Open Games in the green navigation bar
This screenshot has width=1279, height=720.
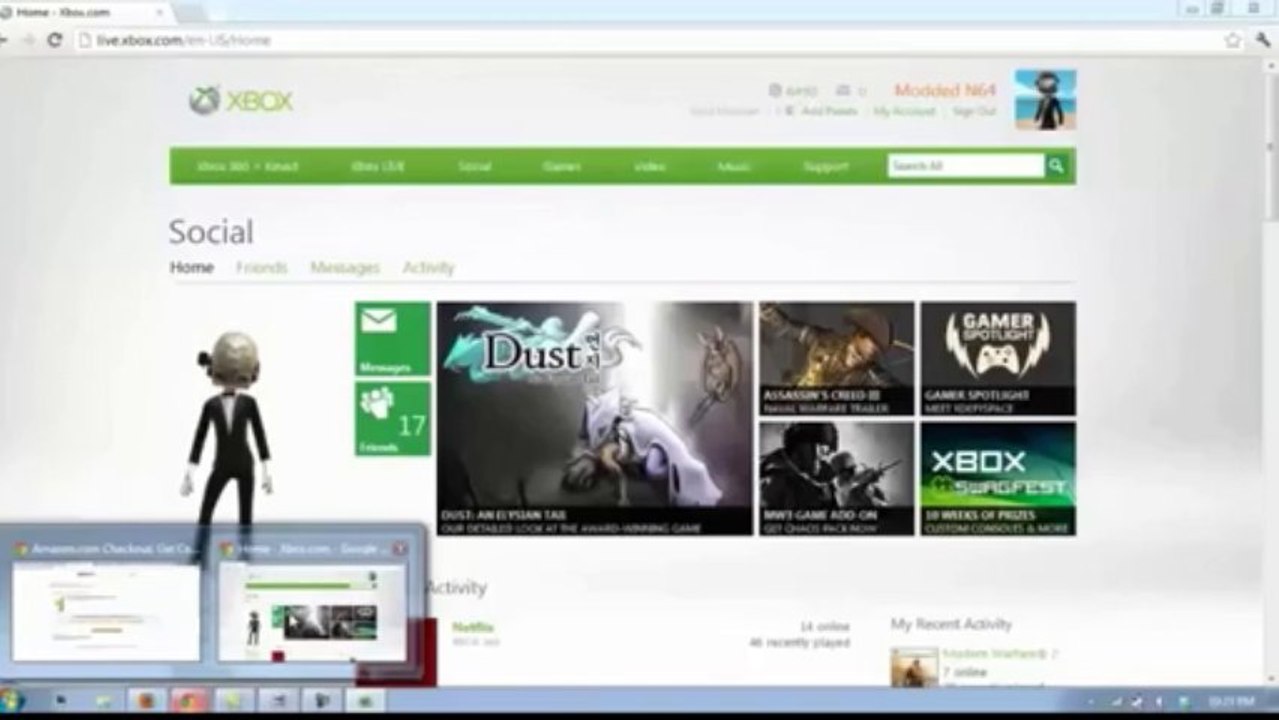(561, 166)
